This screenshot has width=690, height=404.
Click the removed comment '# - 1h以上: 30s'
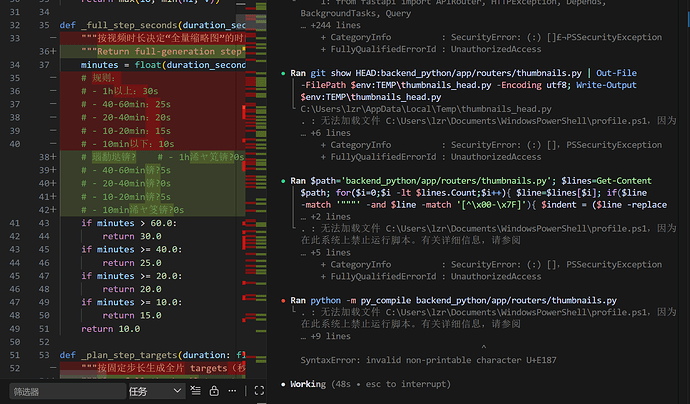[x=119, y=91]
